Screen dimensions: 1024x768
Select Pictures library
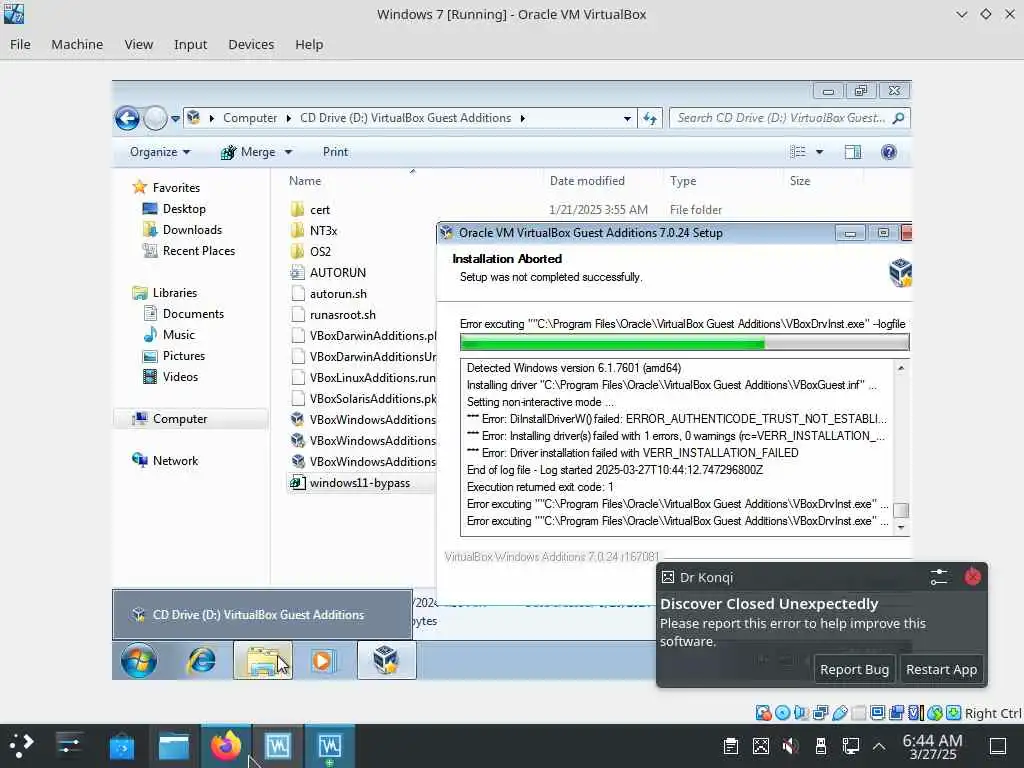point(184,356)
